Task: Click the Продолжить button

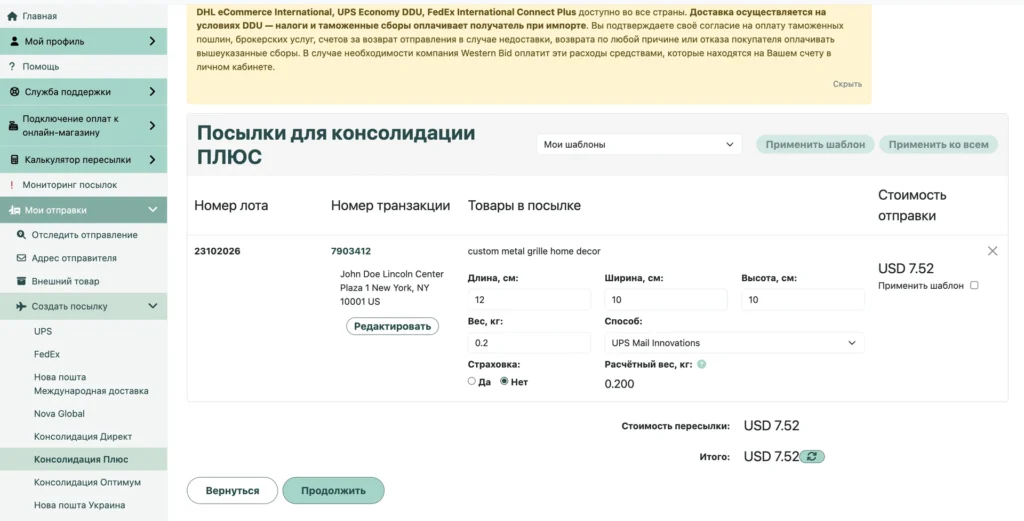Action: [333, 490]
